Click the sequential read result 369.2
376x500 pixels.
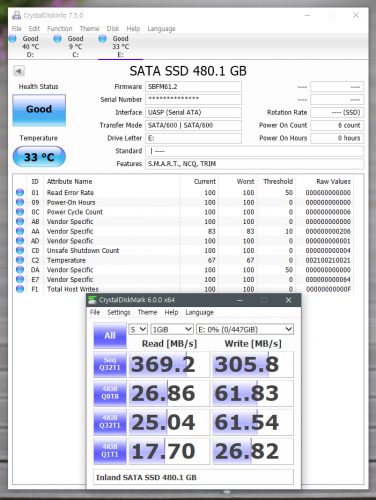click(x=169, y=364)
